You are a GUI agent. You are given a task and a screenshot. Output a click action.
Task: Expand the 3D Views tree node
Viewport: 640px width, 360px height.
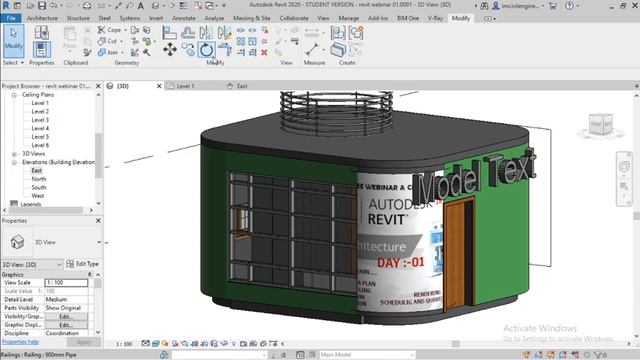point(14,154)
